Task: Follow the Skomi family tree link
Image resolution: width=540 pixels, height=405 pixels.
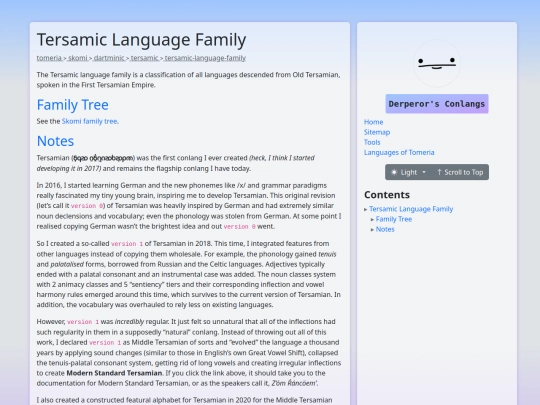Action: (90, 121)
